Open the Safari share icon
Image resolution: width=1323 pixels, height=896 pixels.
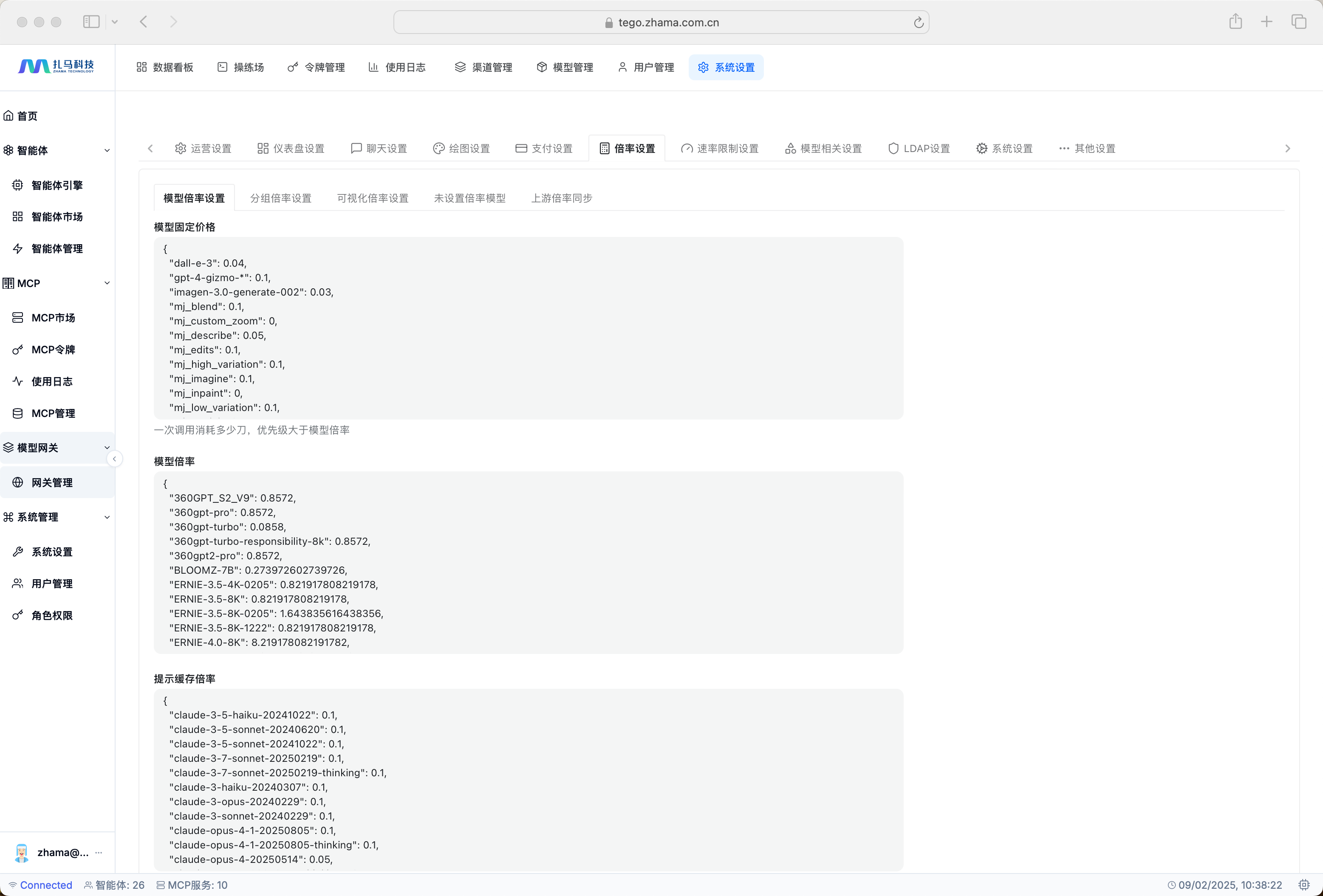coord(1235,22)
